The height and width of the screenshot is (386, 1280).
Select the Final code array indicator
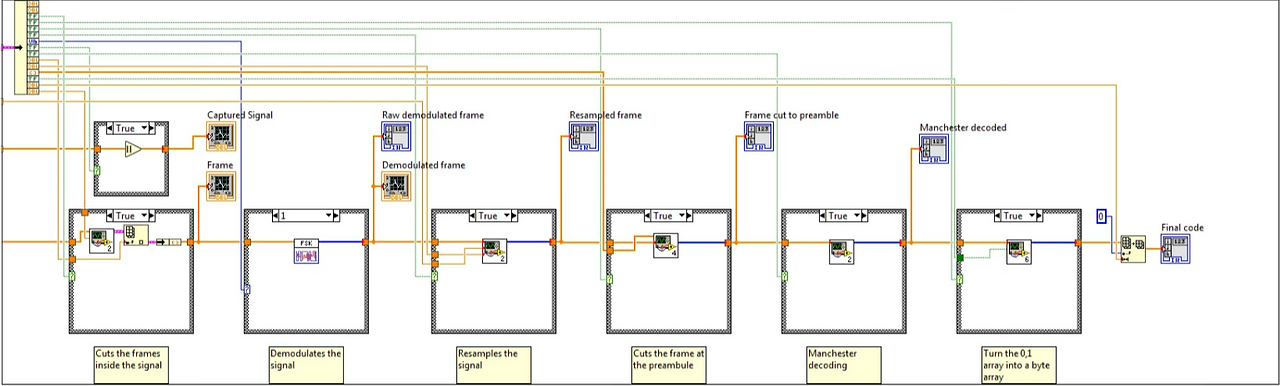point(1175,249)
